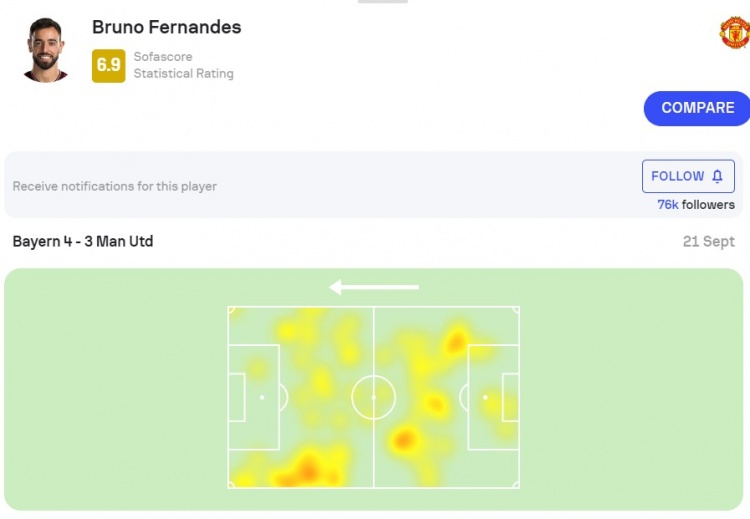Click the gray drag handle at top

pos(382,2)
